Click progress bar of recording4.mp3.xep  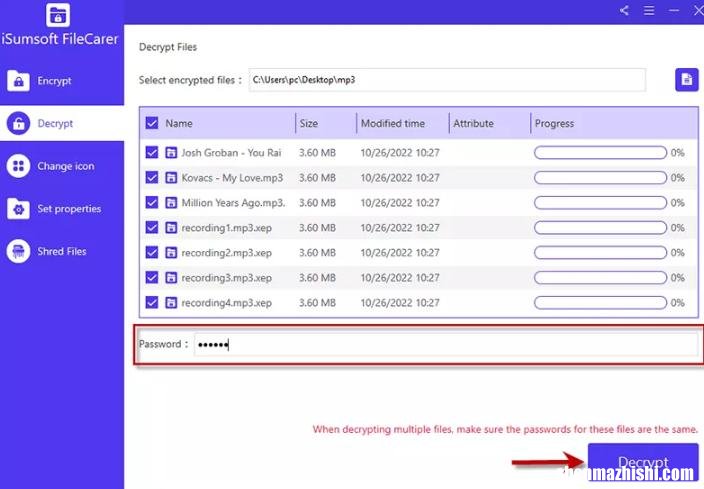tap(600, 303)
